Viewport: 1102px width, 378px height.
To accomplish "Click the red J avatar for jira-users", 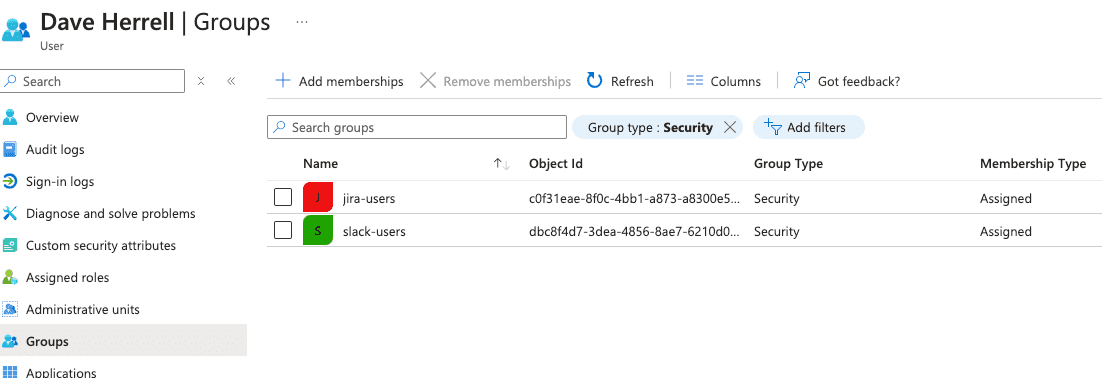I will [318, 197].
